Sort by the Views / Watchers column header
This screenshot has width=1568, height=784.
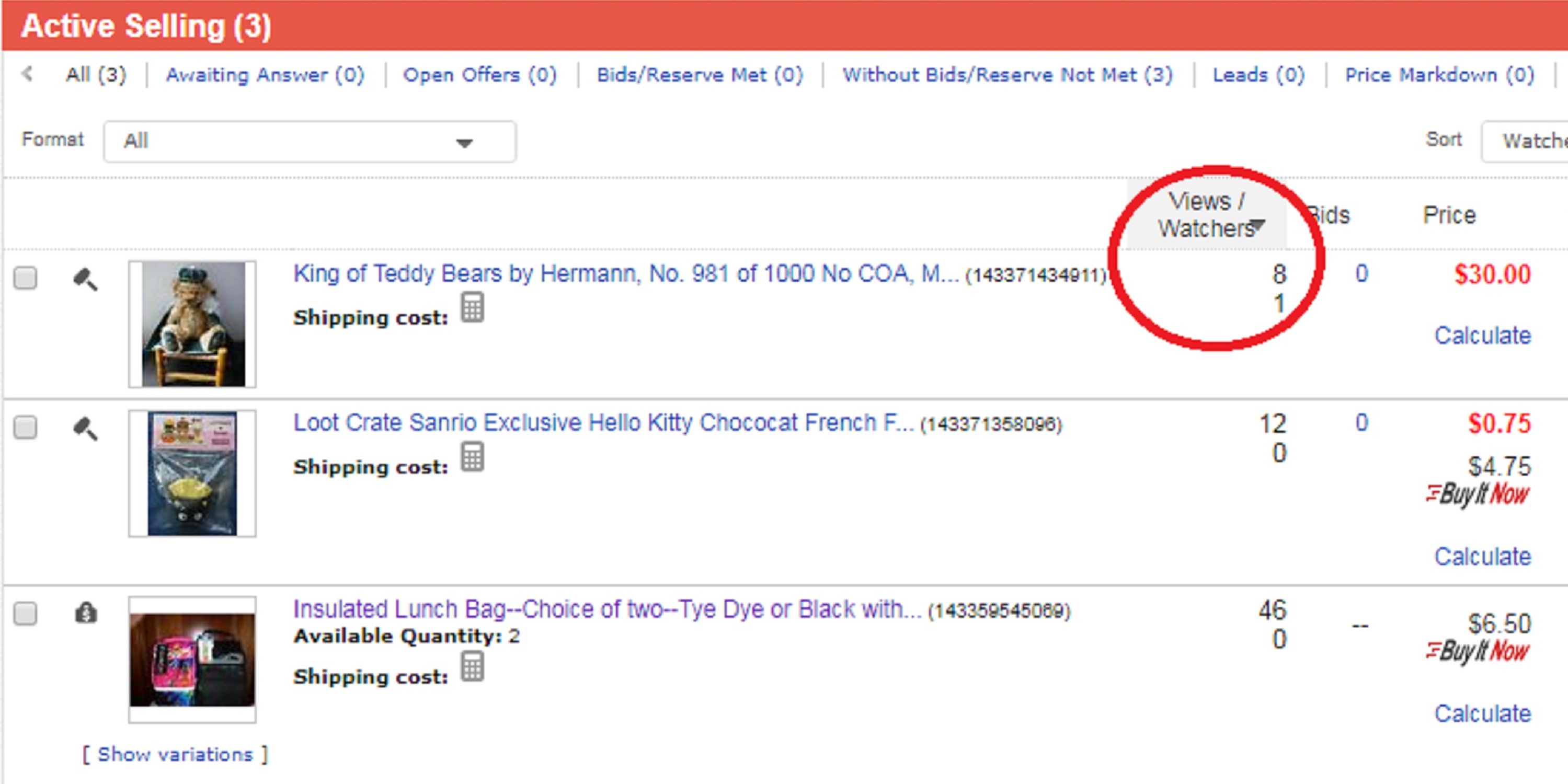(1206, 214)
